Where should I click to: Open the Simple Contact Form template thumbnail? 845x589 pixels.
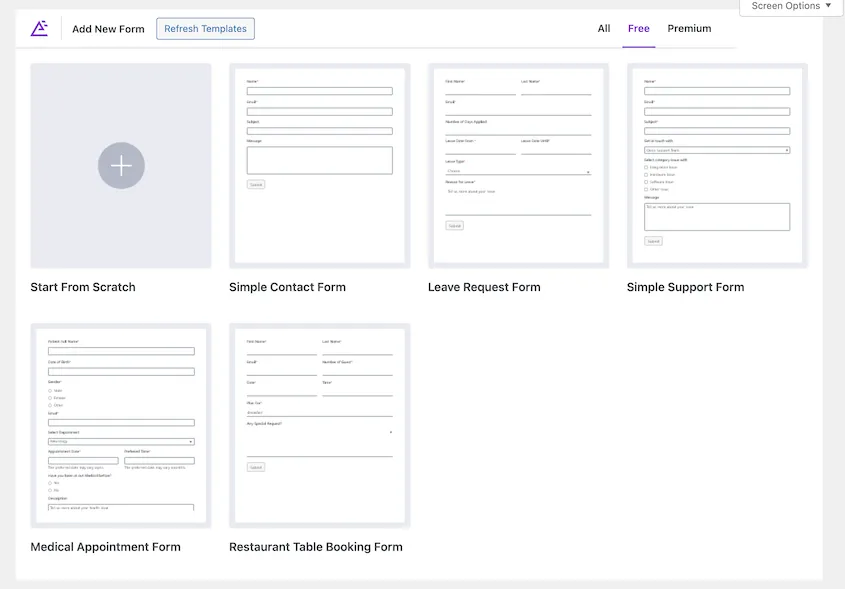click(320, 165)
